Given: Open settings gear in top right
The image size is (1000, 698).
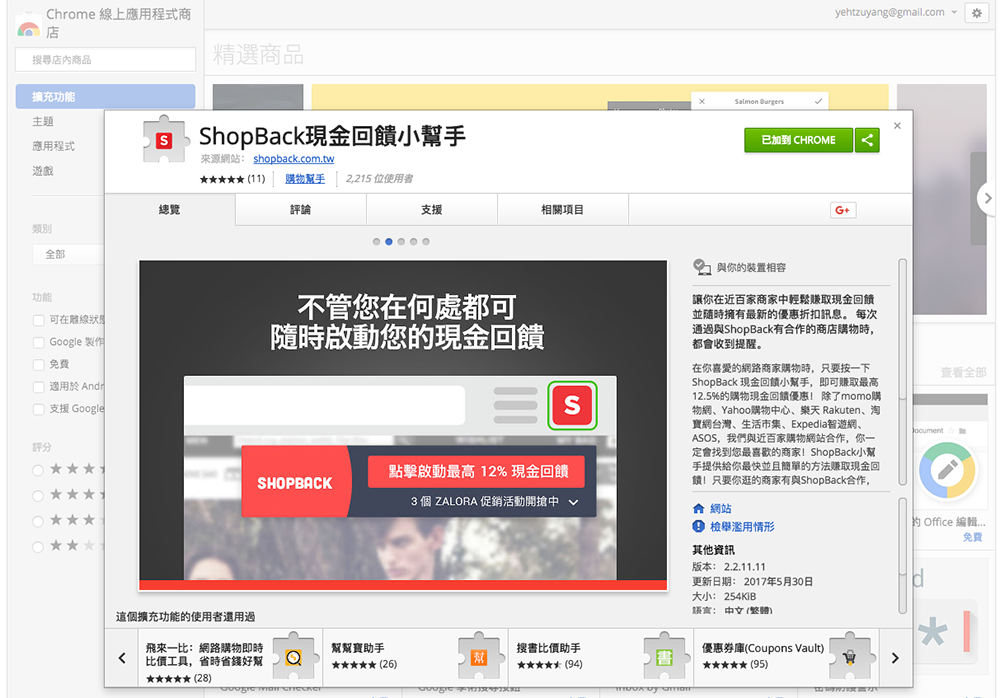Looking at the screenshot, I should (x=976, y=13).
